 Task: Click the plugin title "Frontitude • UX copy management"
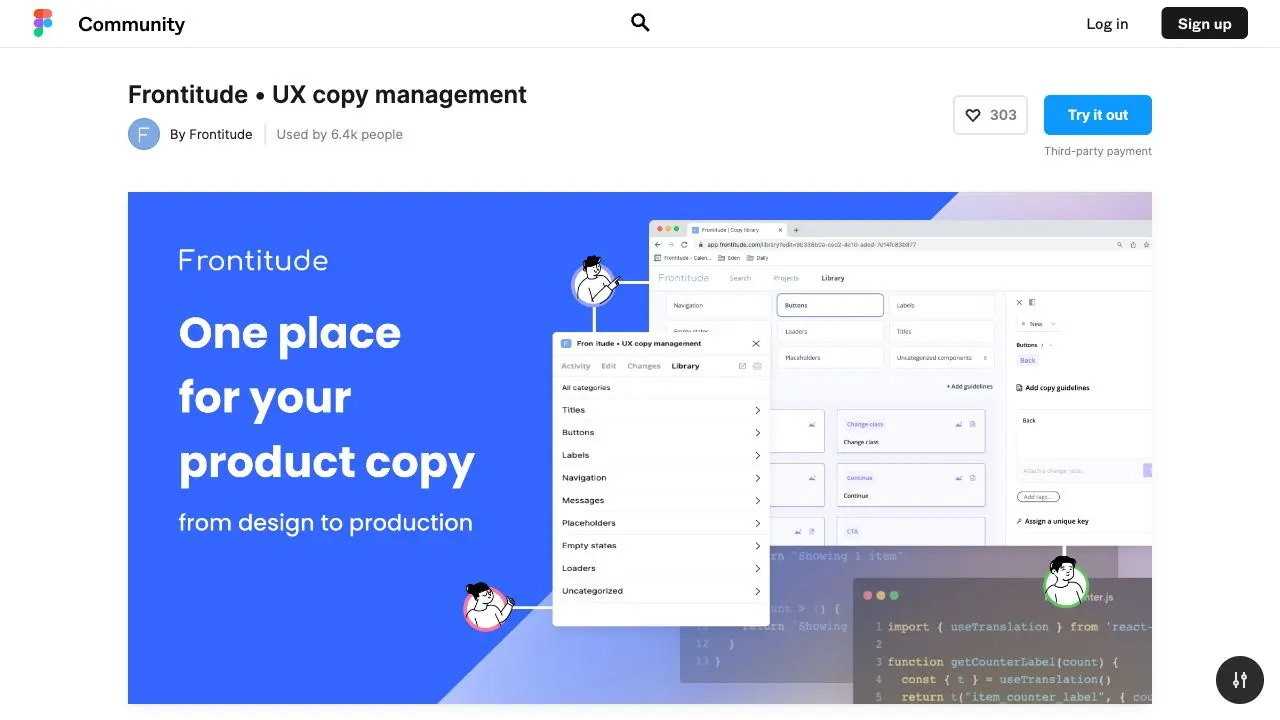[327, 95]
